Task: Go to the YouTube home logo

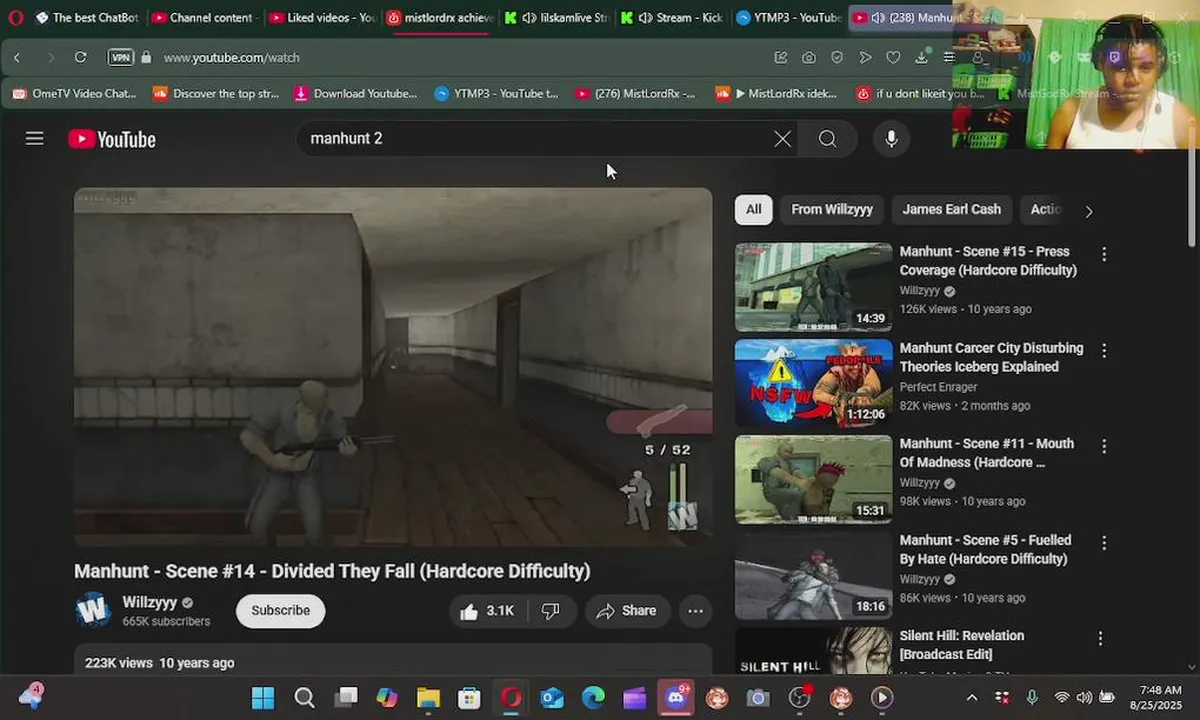Action: [112, 139]
